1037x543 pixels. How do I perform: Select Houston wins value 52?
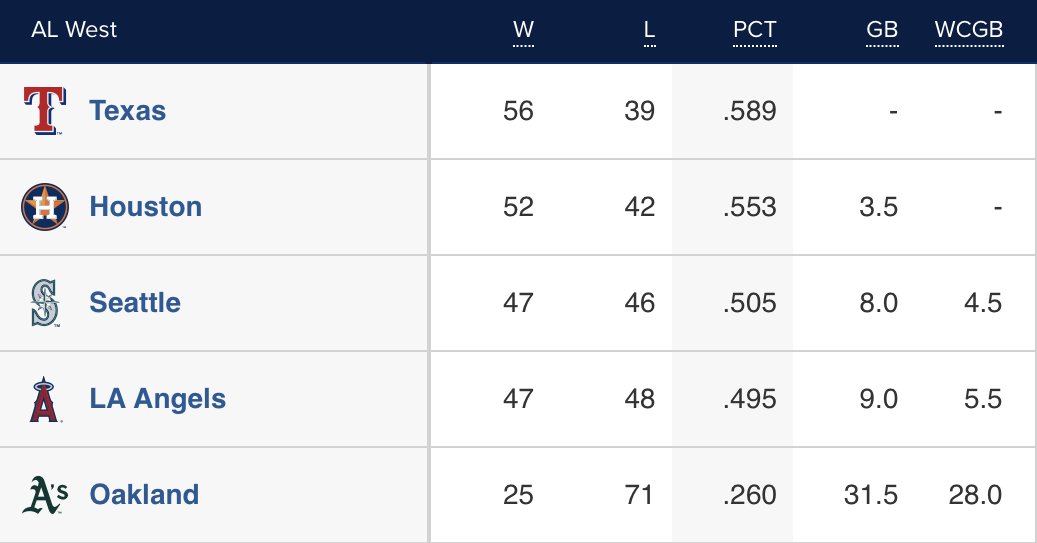click(518, 207)
